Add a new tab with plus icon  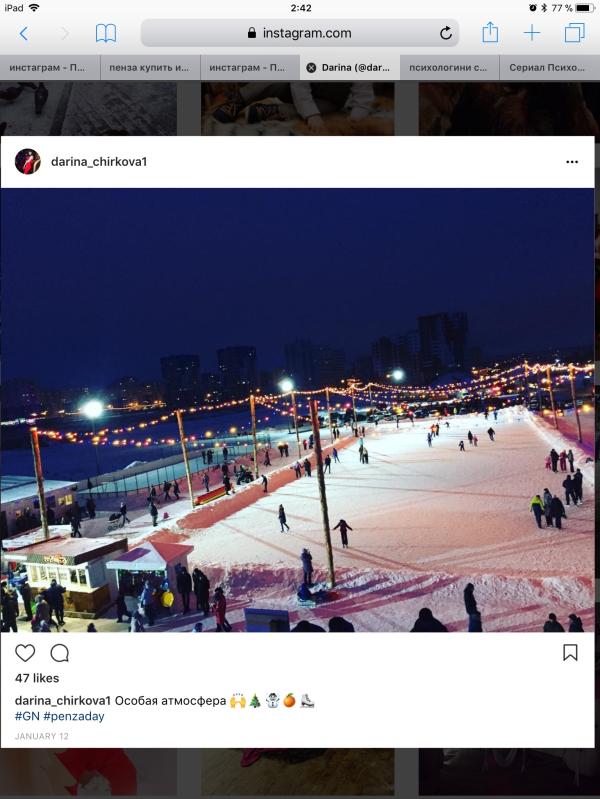[x=532, y=34]
